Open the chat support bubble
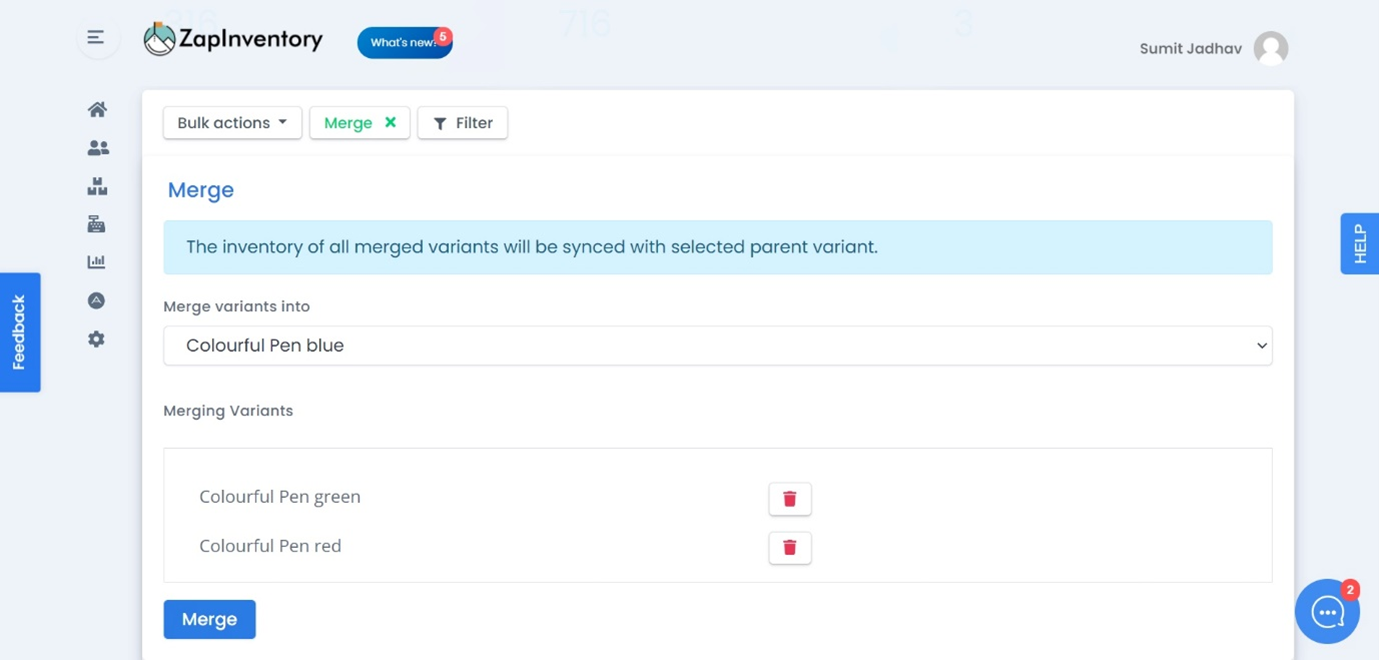Viewport: 1379px width, 660px height. click(1327, 611)
